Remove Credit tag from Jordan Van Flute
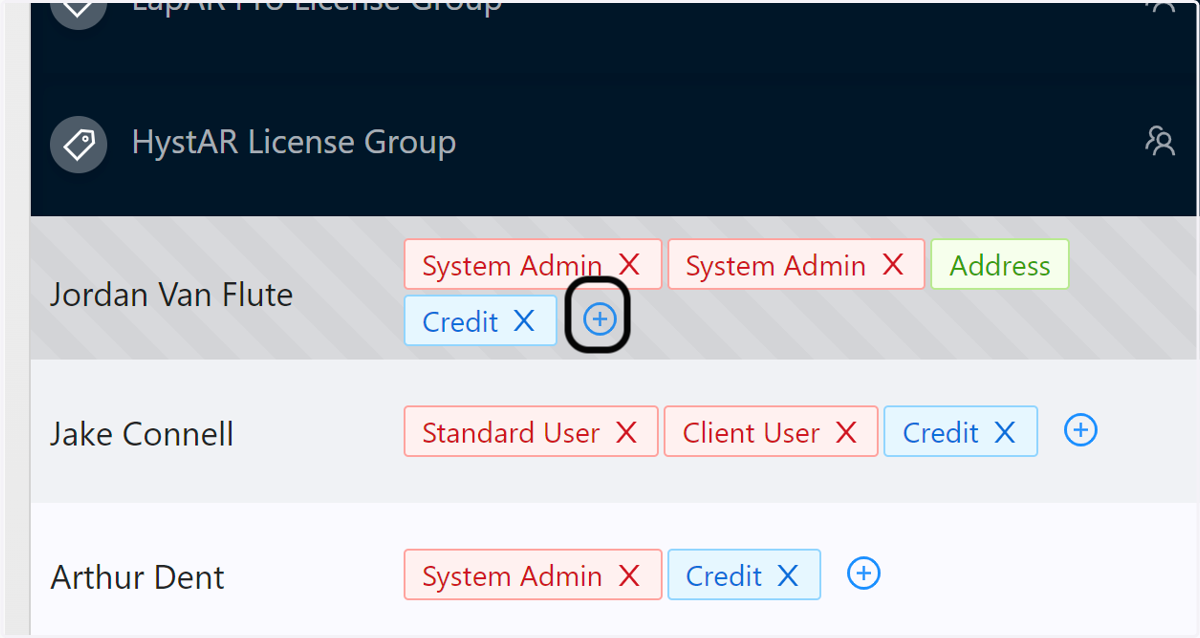 point(524,321)
